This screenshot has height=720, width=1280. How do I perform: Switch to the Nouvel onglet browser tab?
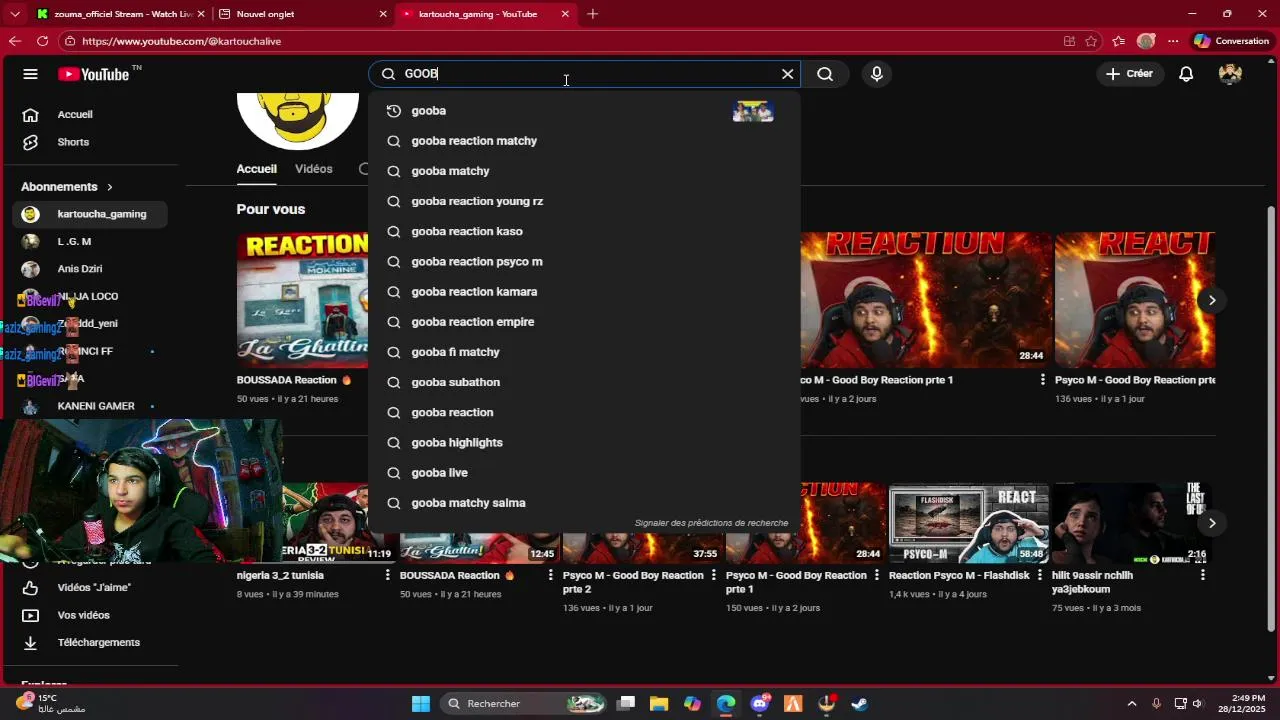(x=302, y=14)
